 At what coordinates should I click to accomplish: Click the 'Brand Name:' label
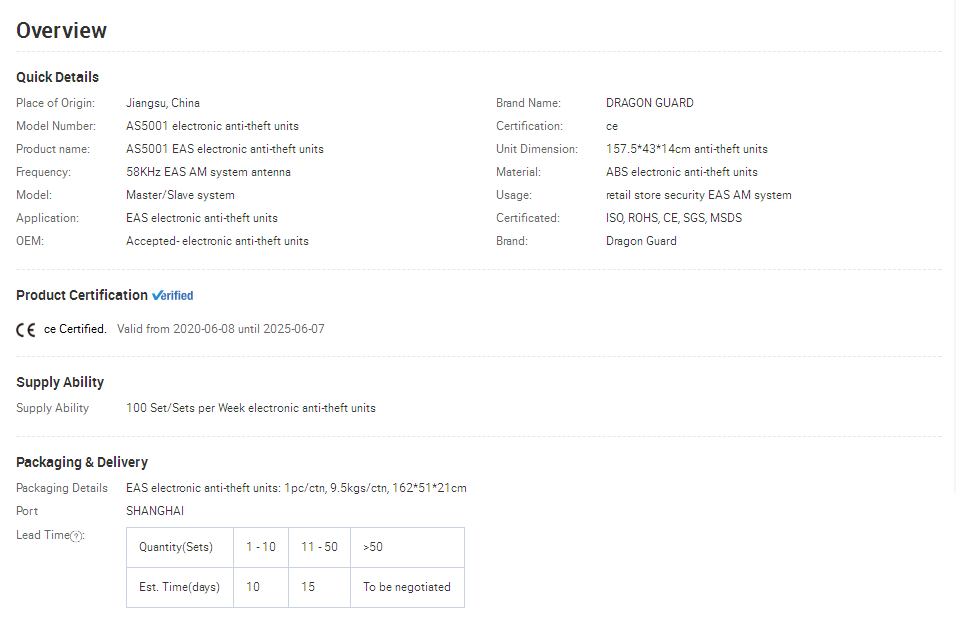click(x=529, y=103)
